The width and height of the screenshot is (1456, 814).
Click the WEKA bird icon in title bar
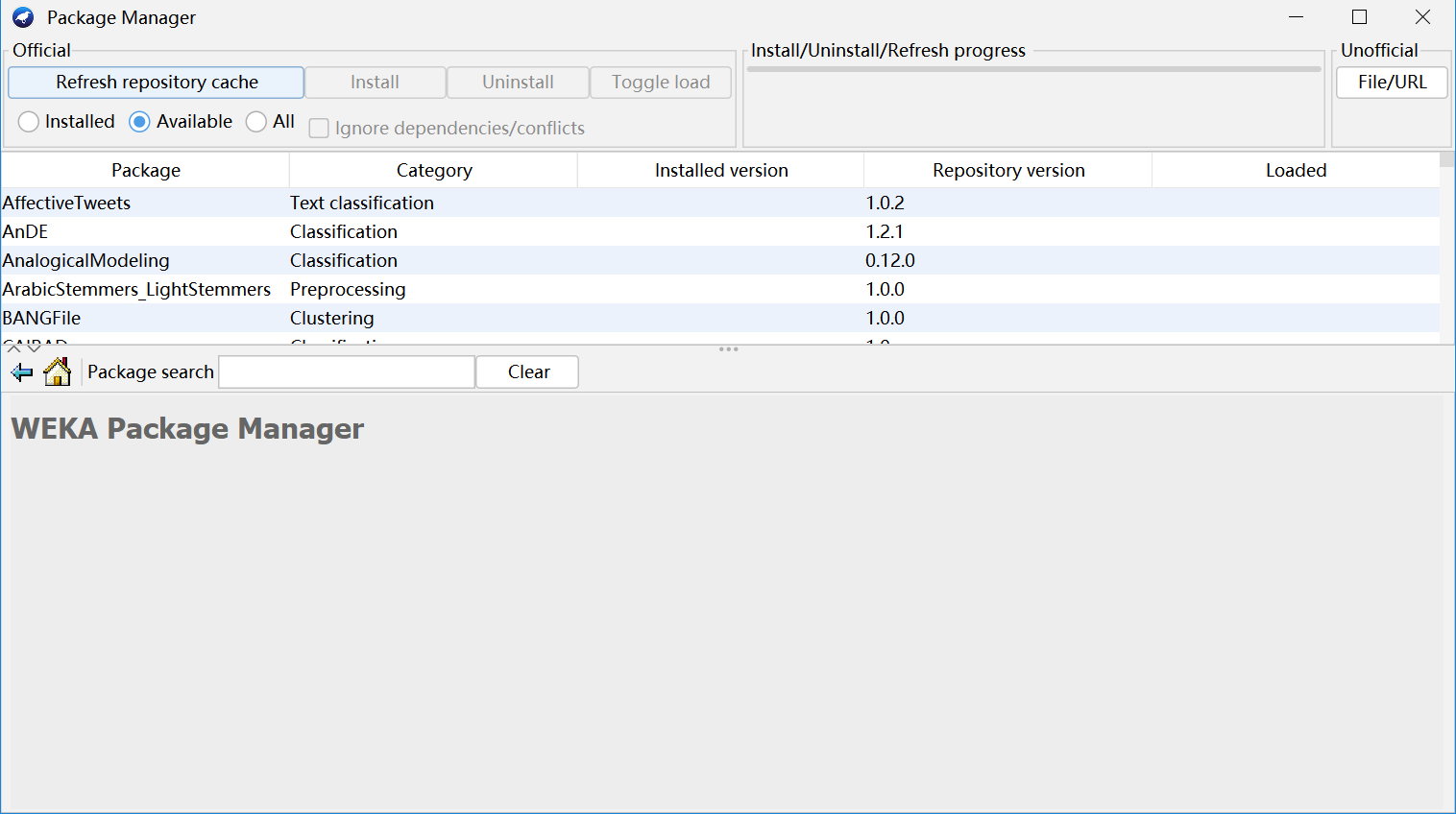pos(23,17)
